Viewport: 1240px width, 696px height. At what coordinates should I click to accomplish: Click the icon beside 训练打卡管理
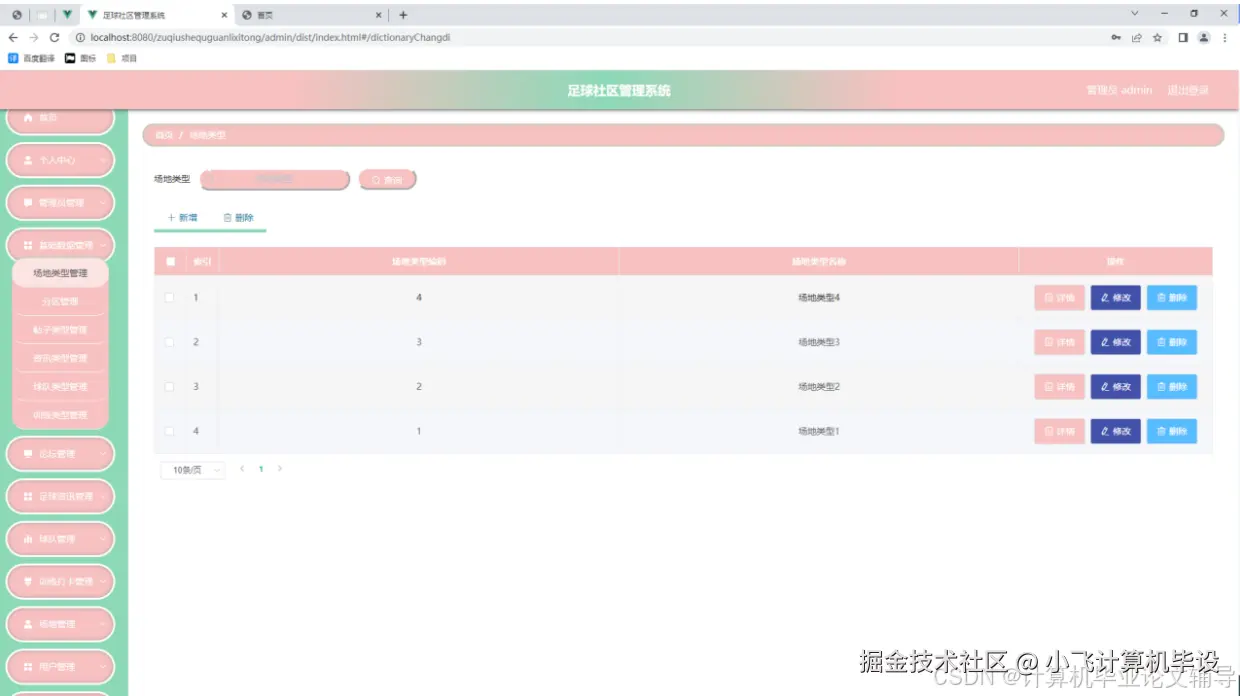pos(29,581)
